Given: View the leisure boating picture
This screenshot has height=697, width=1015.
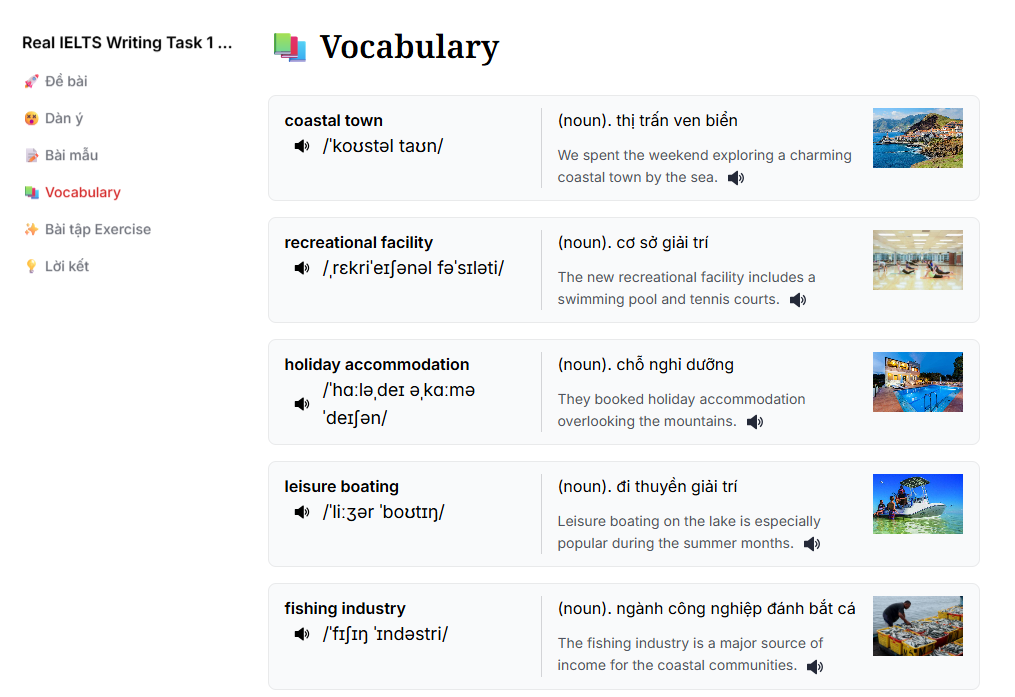Looking at the screenshot, I should [917, 504].
